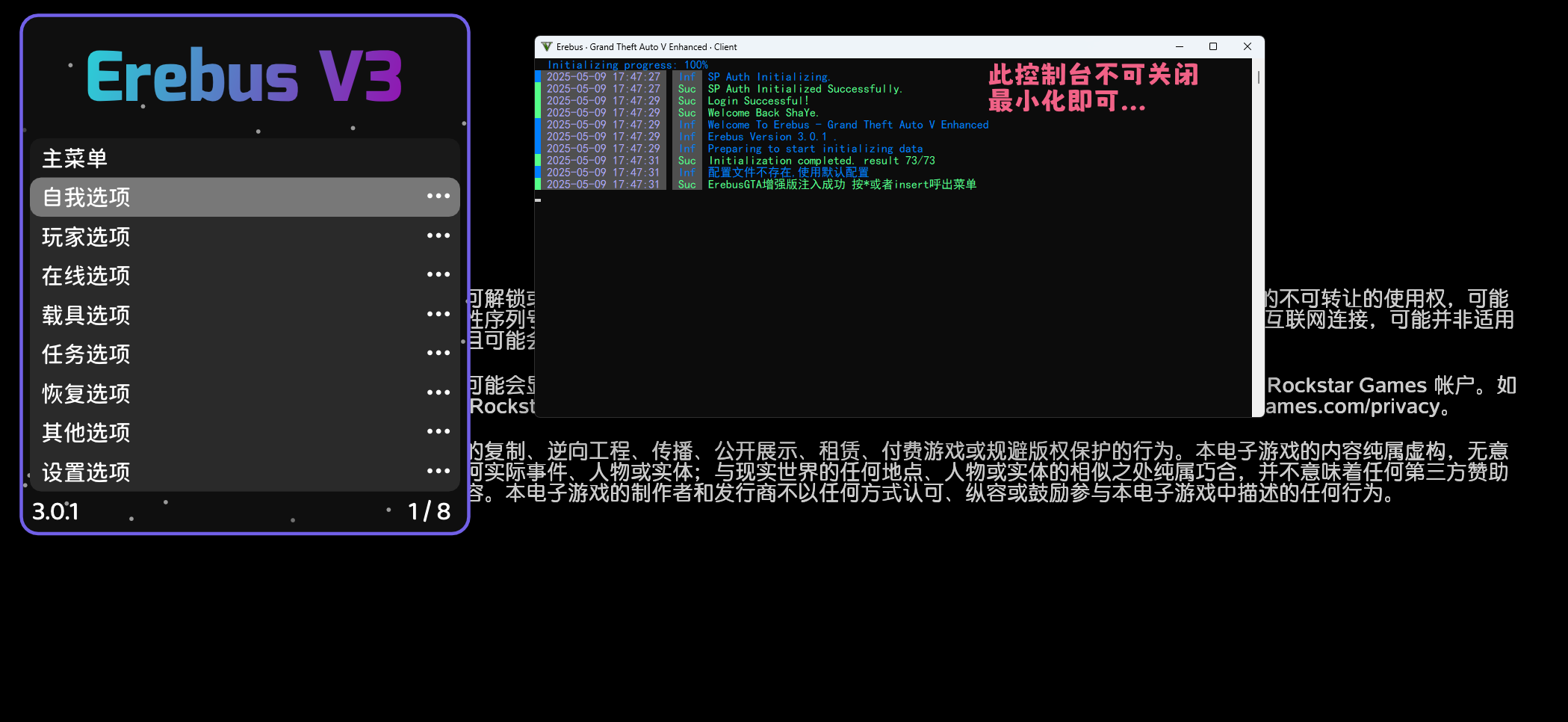
Task: Minimize the Erebus console window
Action: click(1180, 46)
